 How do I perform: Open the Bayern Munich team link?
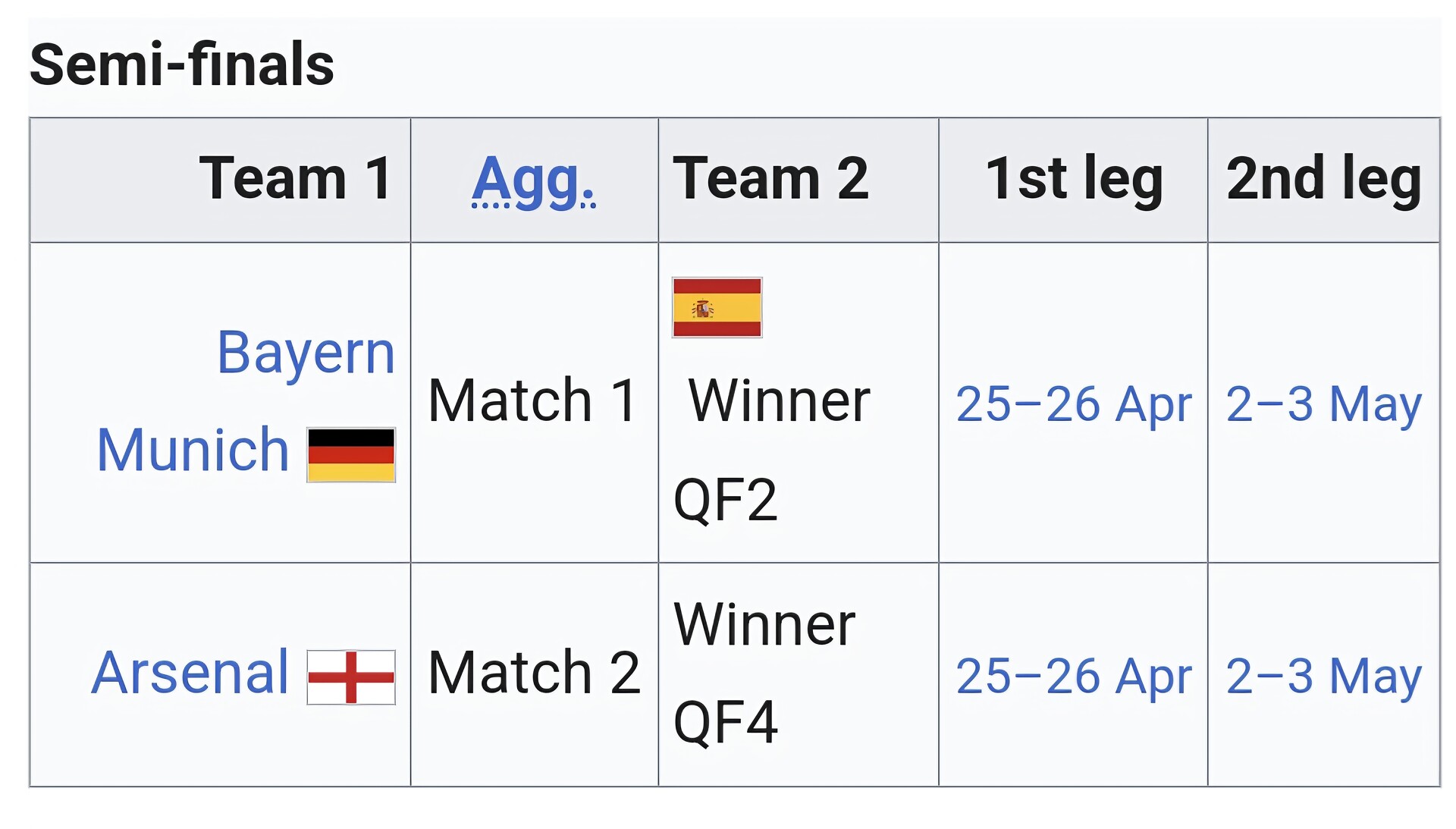306,353
